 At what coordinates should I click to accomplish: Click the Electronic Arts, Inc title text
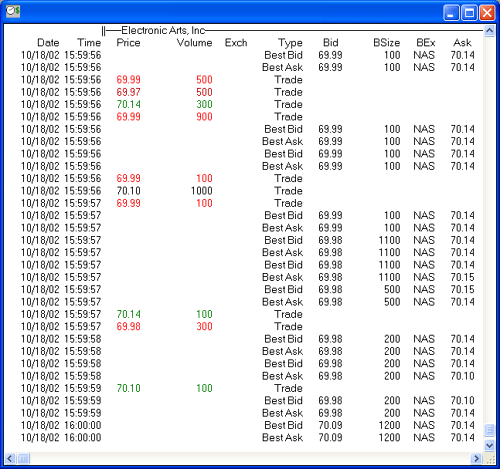click(x=163, y=31)
